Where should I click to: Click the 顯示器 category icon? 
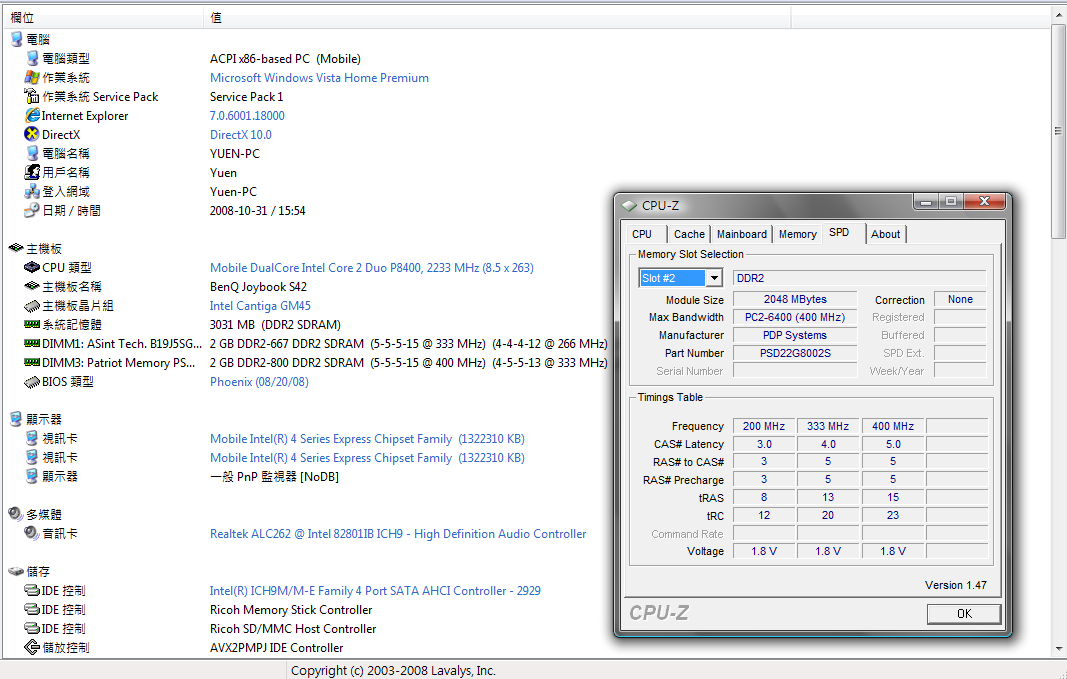click(x=16, y=419)
